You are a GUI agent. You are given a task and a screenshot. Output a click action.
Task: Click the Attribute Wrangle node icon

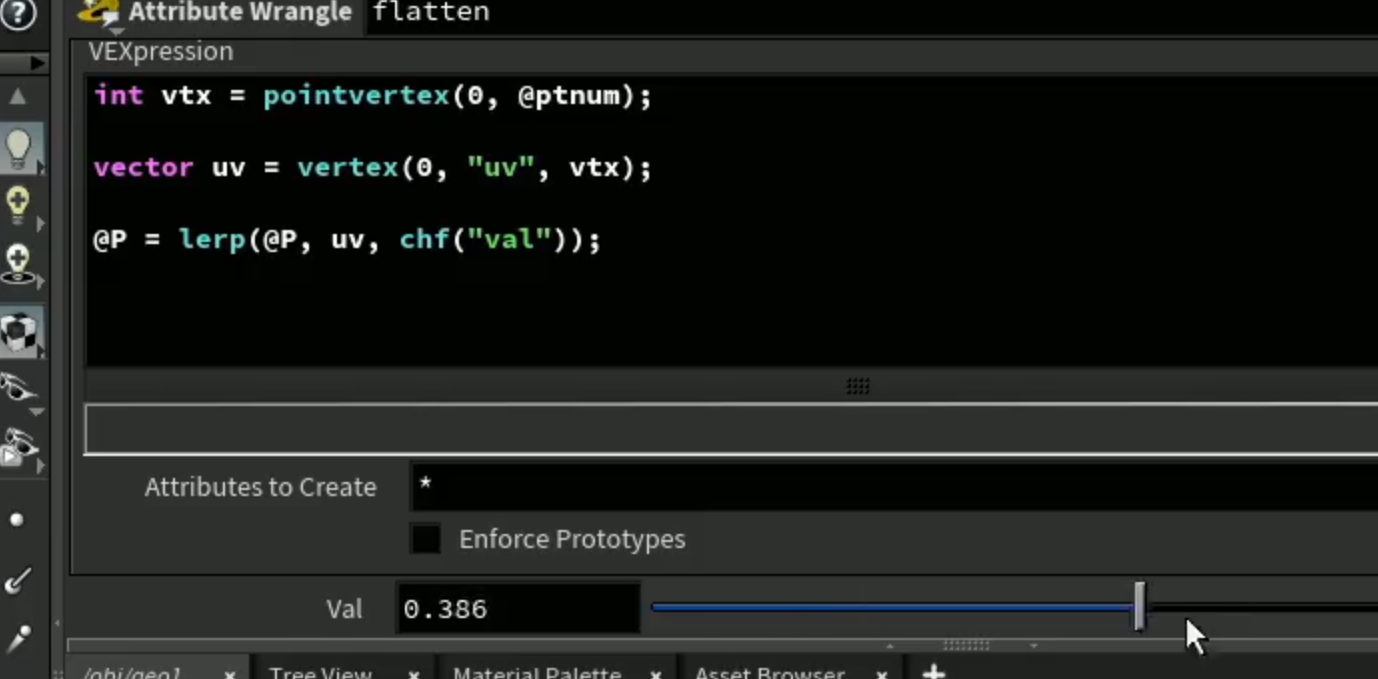[x=99, y=12]
